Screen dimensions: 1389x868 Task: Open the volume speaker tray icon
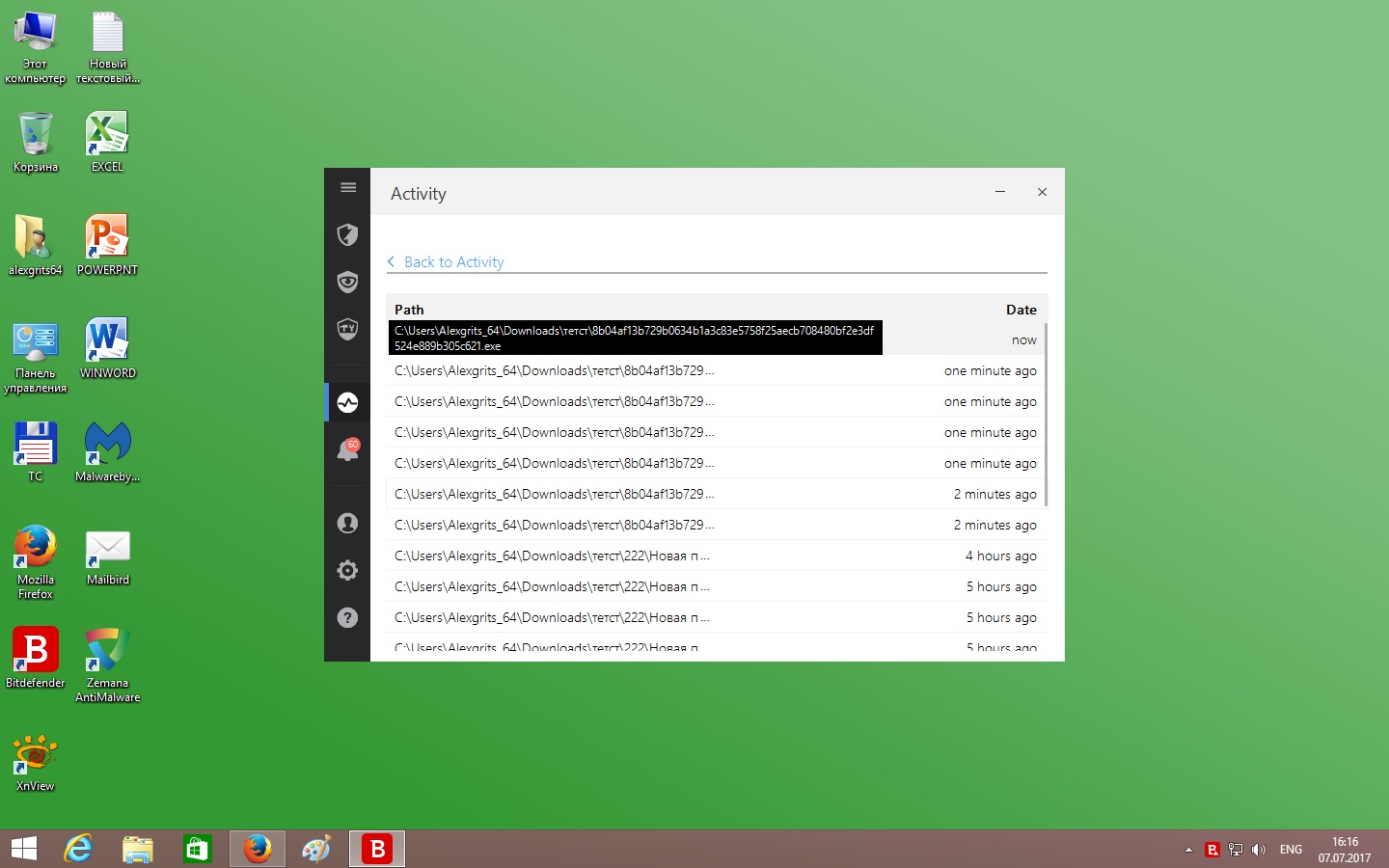click(1259, 850)
